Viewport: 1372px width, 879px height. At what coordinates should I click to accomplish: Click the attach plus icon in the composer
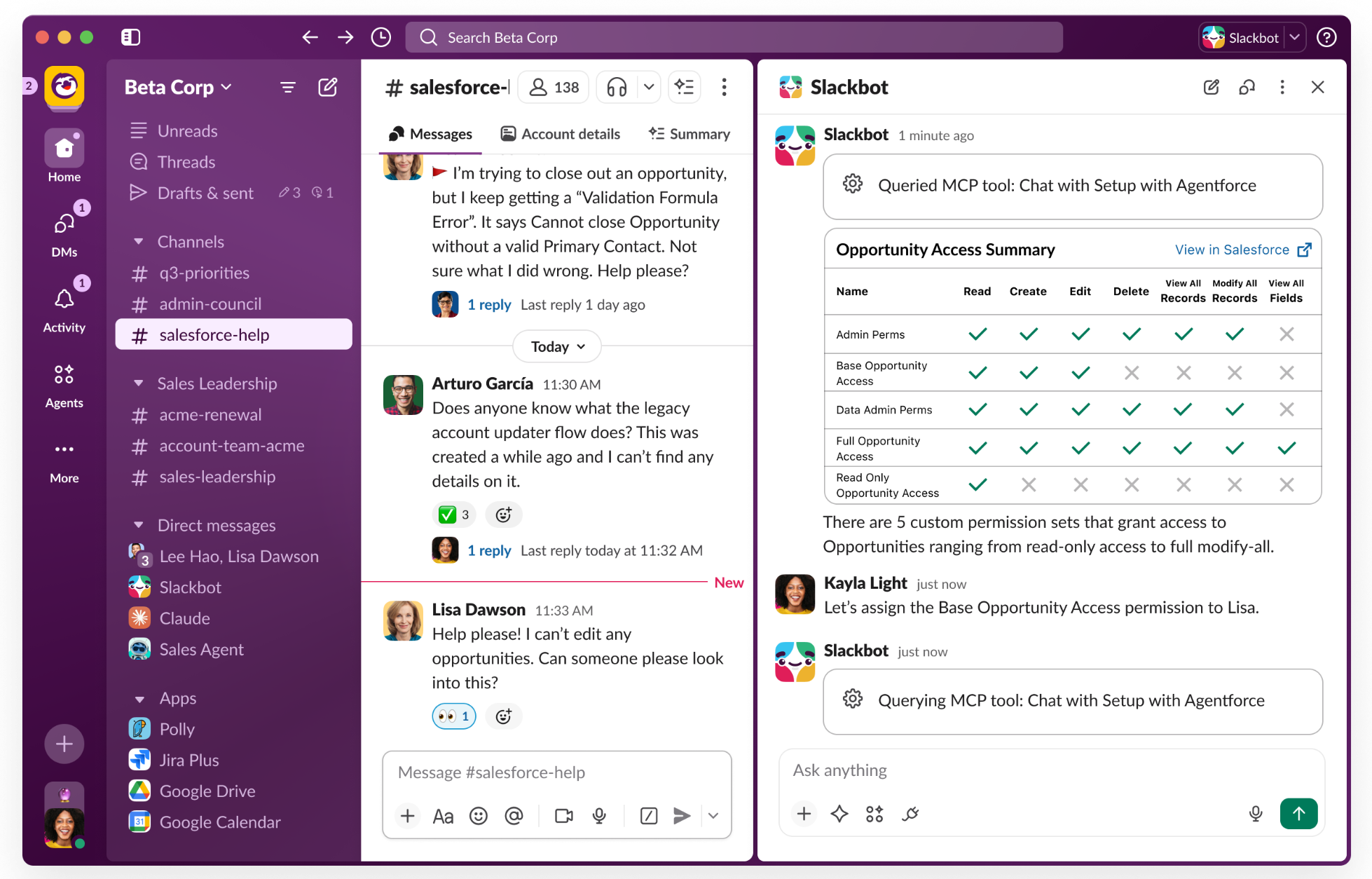coord(407,815)
